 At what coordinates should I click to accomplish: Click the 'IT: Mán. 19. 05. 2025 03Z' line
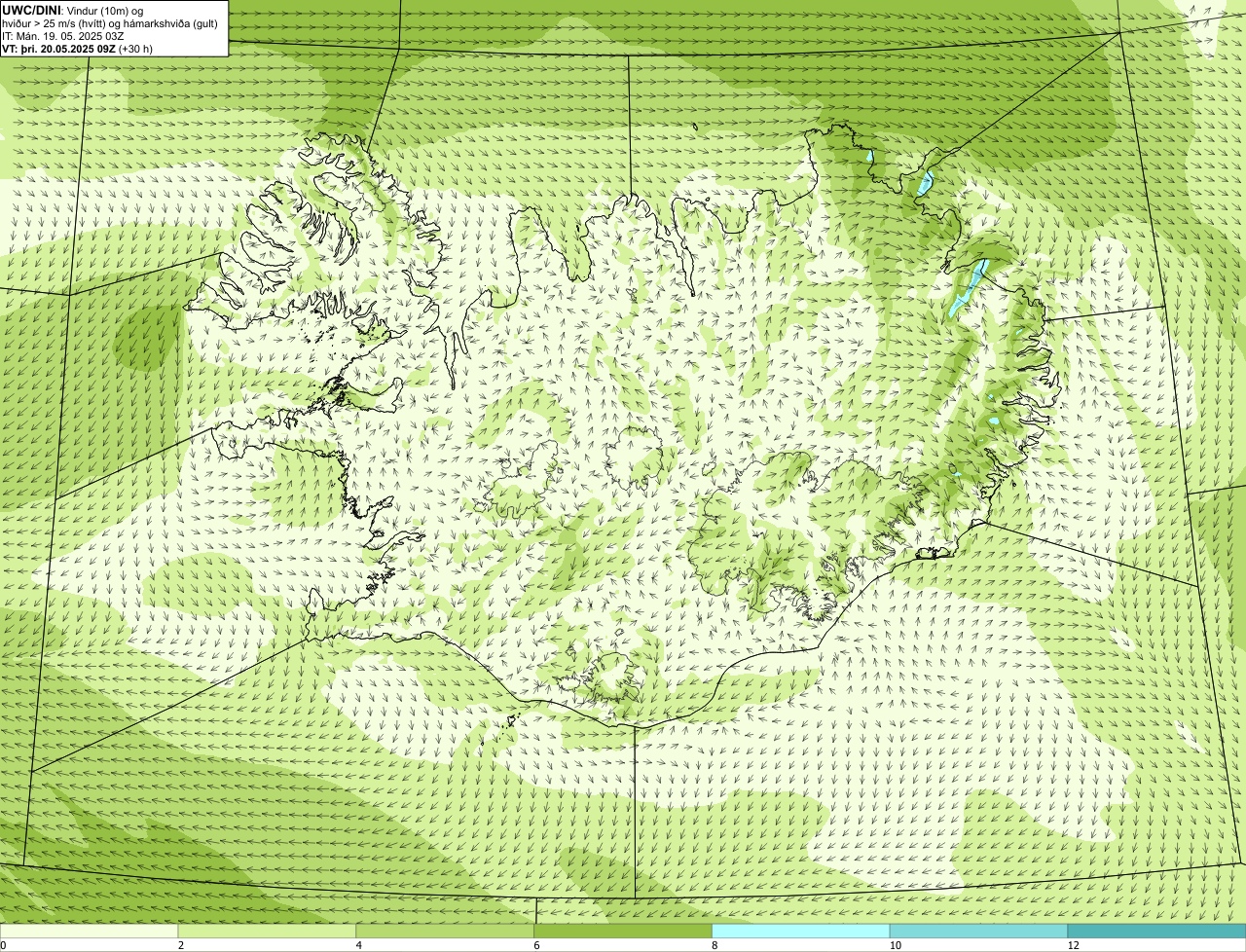(x=63, y=36)
